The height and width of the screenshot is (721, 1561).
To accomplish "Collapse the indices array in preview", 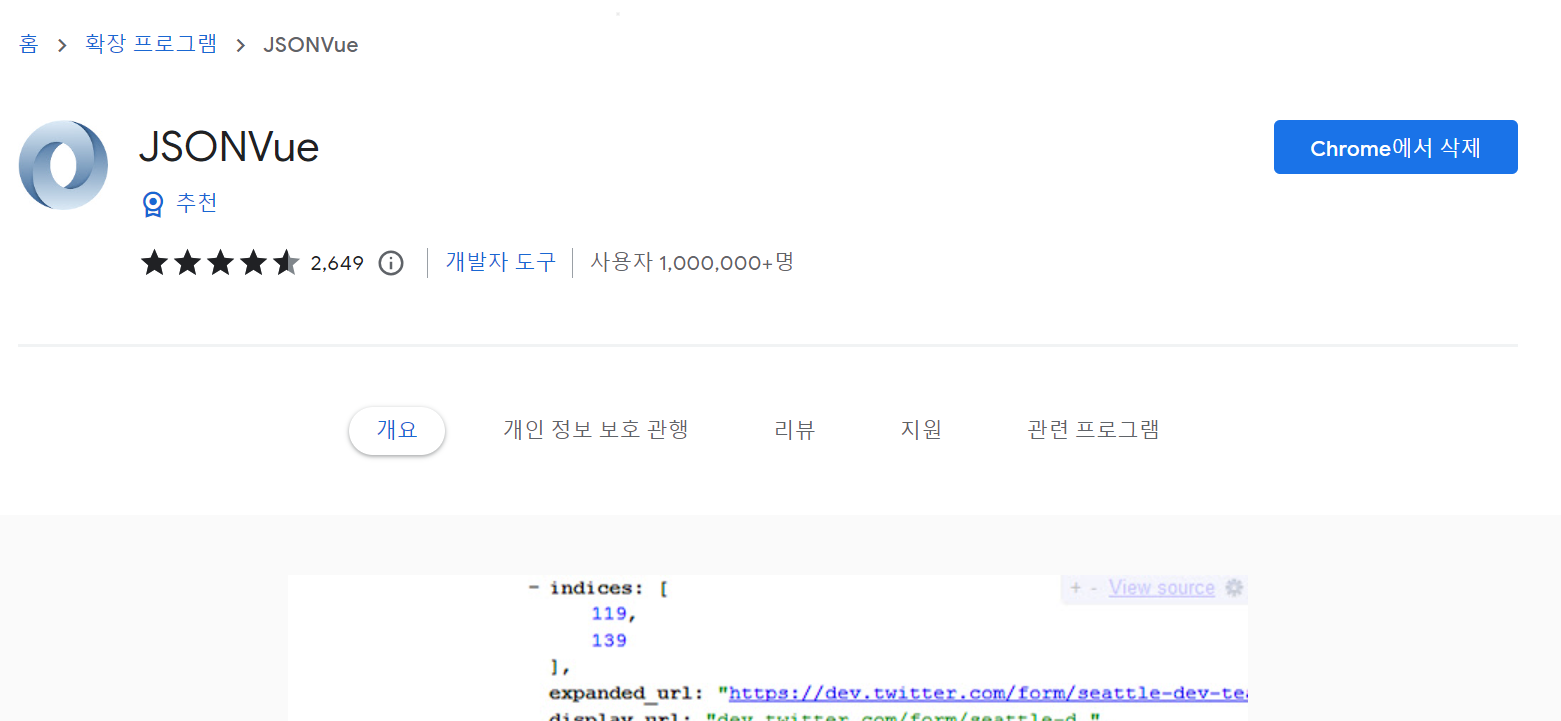I will coord(534,588).
